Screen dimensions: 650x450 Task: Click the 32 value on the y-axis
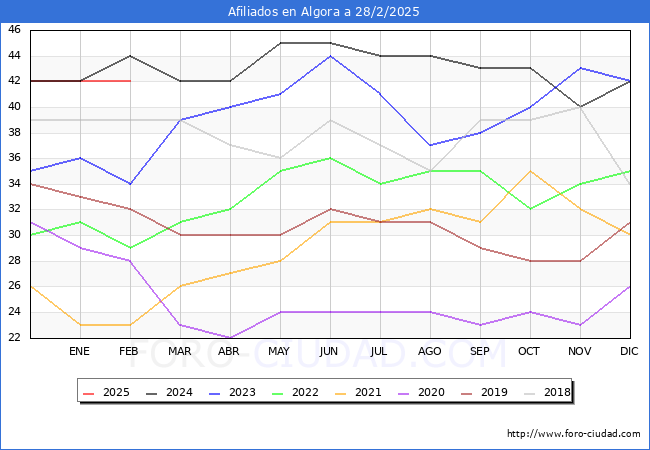coord(14,209)
